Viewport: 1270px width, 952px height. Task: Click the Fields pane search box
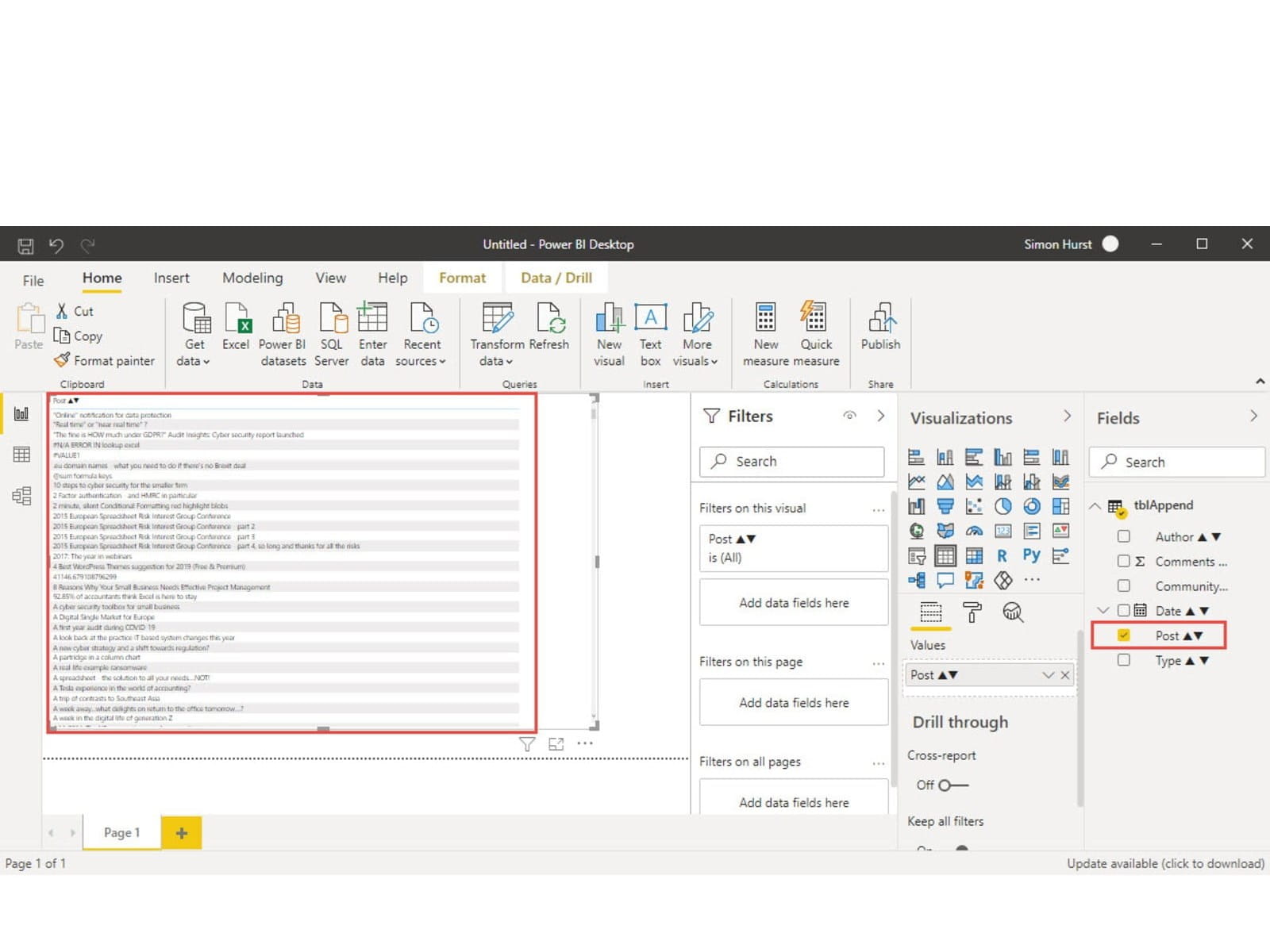pos(1177,462)
